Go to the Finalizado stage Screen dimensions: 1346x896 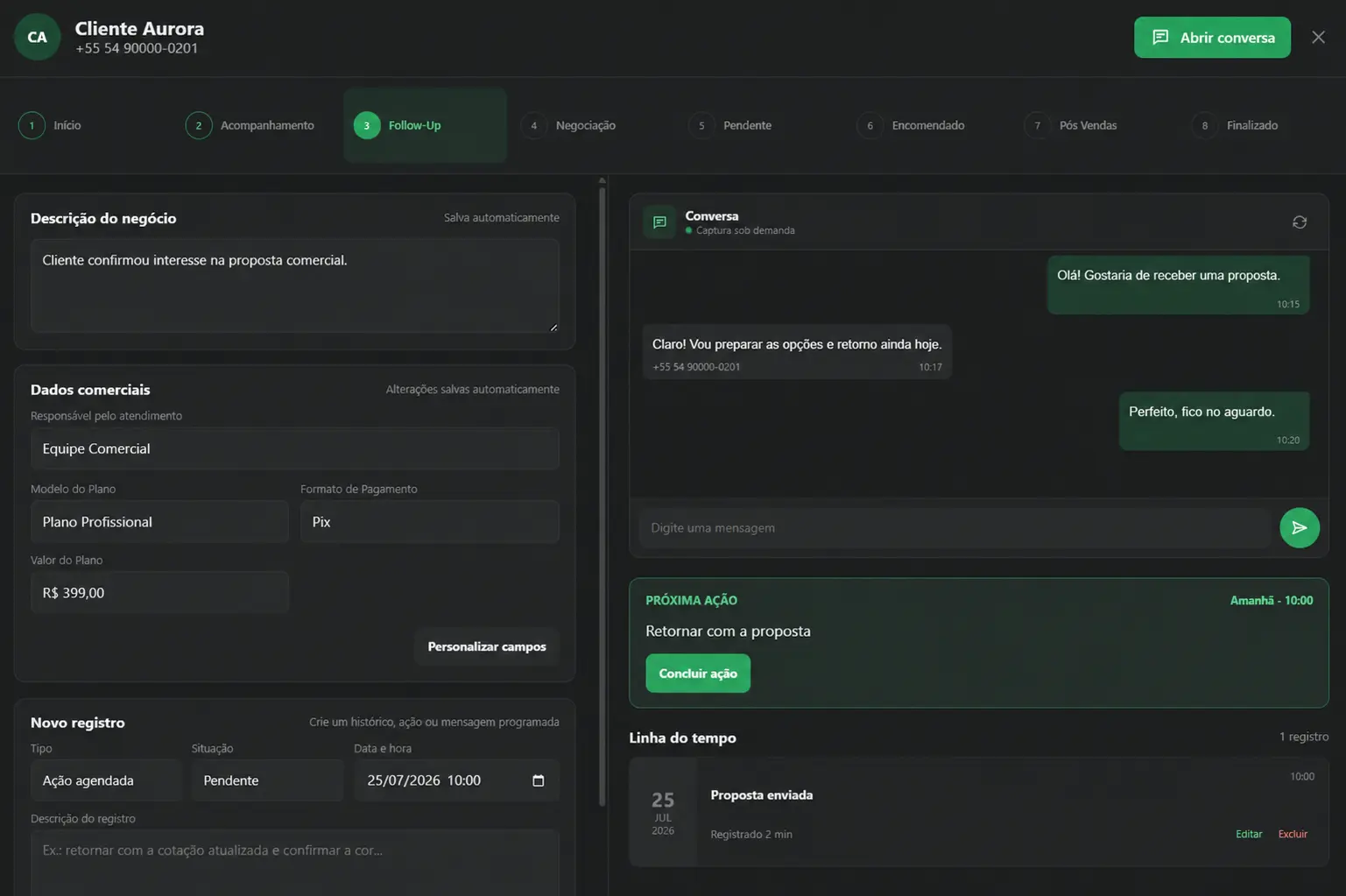point(1236,125)
